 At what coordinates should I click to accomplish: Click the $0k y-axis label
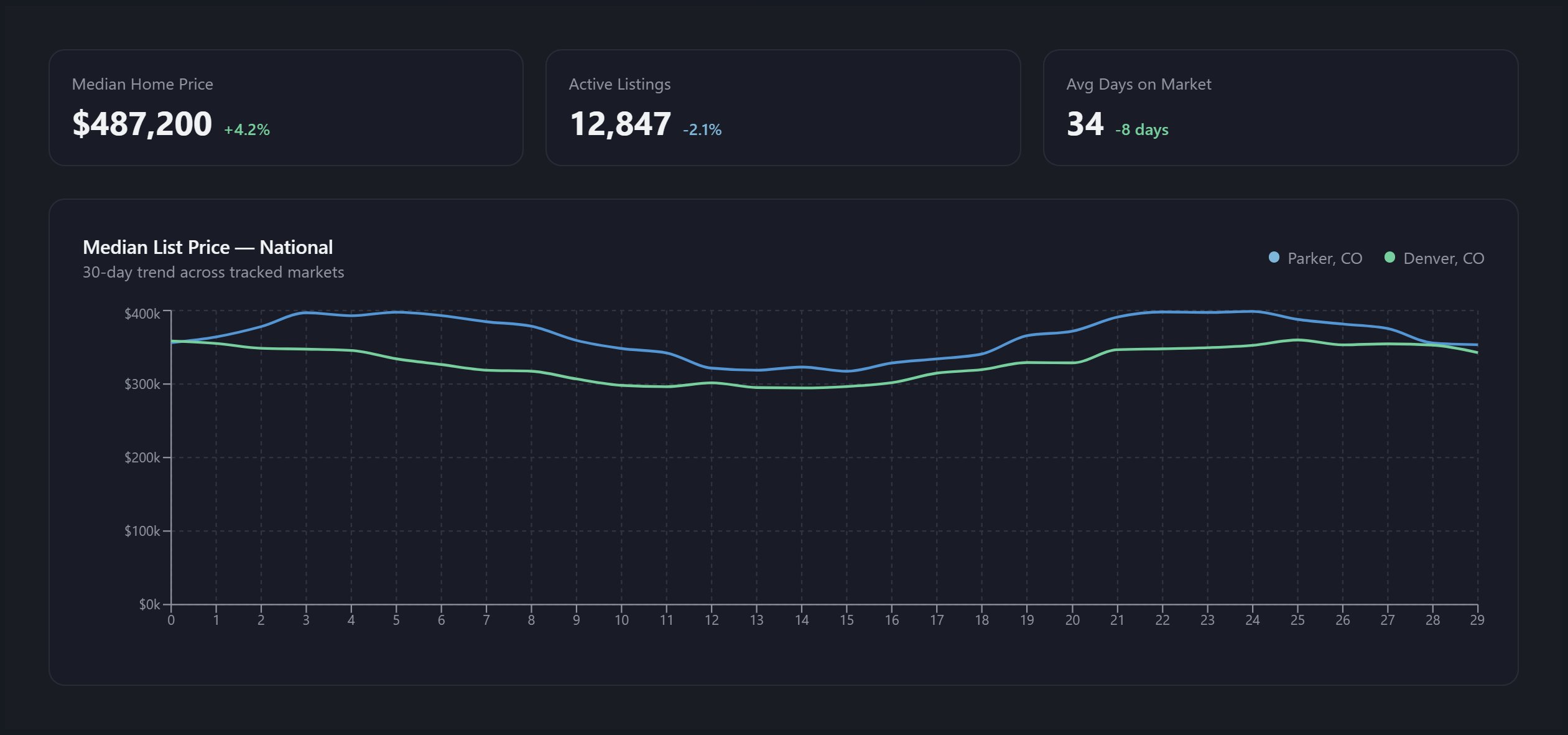pos(149,605)
